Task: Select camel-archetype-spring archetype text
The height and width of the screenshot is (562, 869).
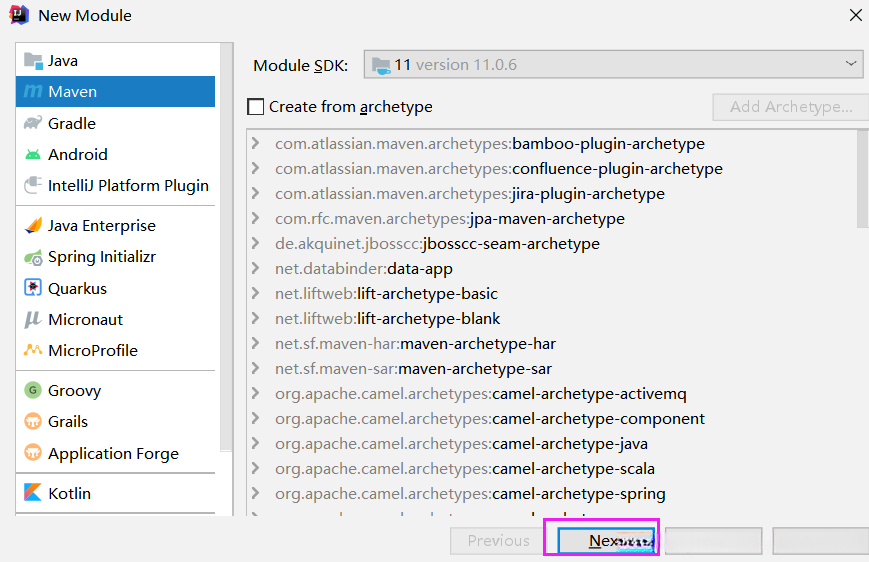Action: coord(471,493)
